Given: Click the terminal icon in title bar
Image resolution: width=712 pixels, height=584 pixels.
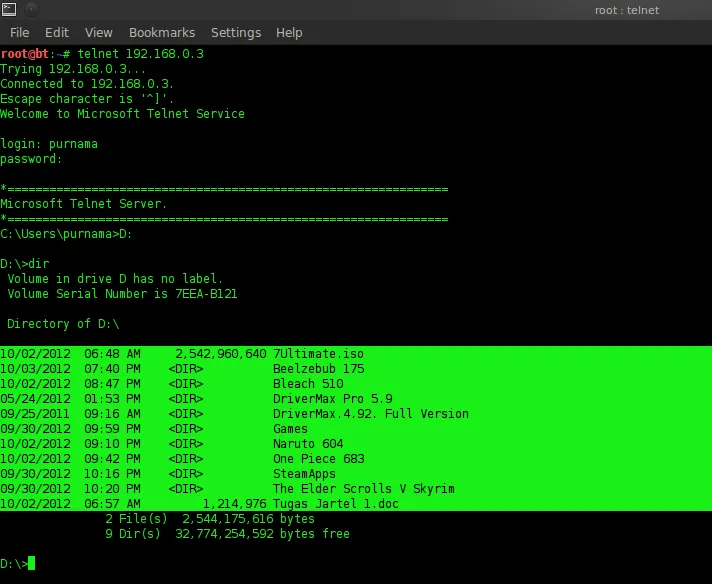Looking at the screenshot, I should pyautogui.click(x=9, y=10).
